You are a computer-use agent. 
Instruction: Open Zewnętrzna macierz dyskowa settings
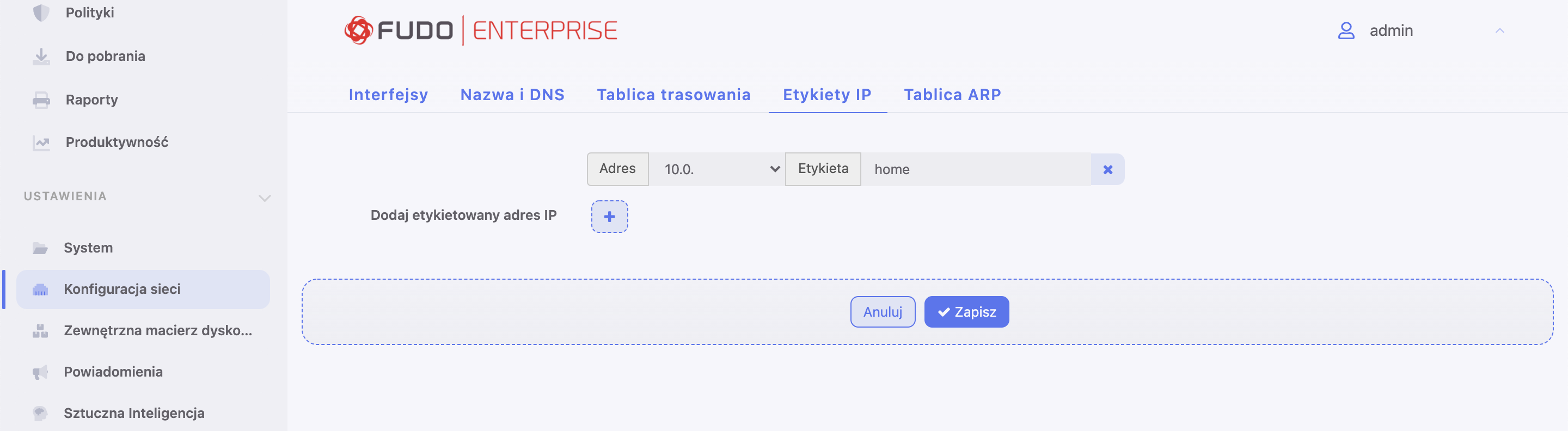point(158,330)
